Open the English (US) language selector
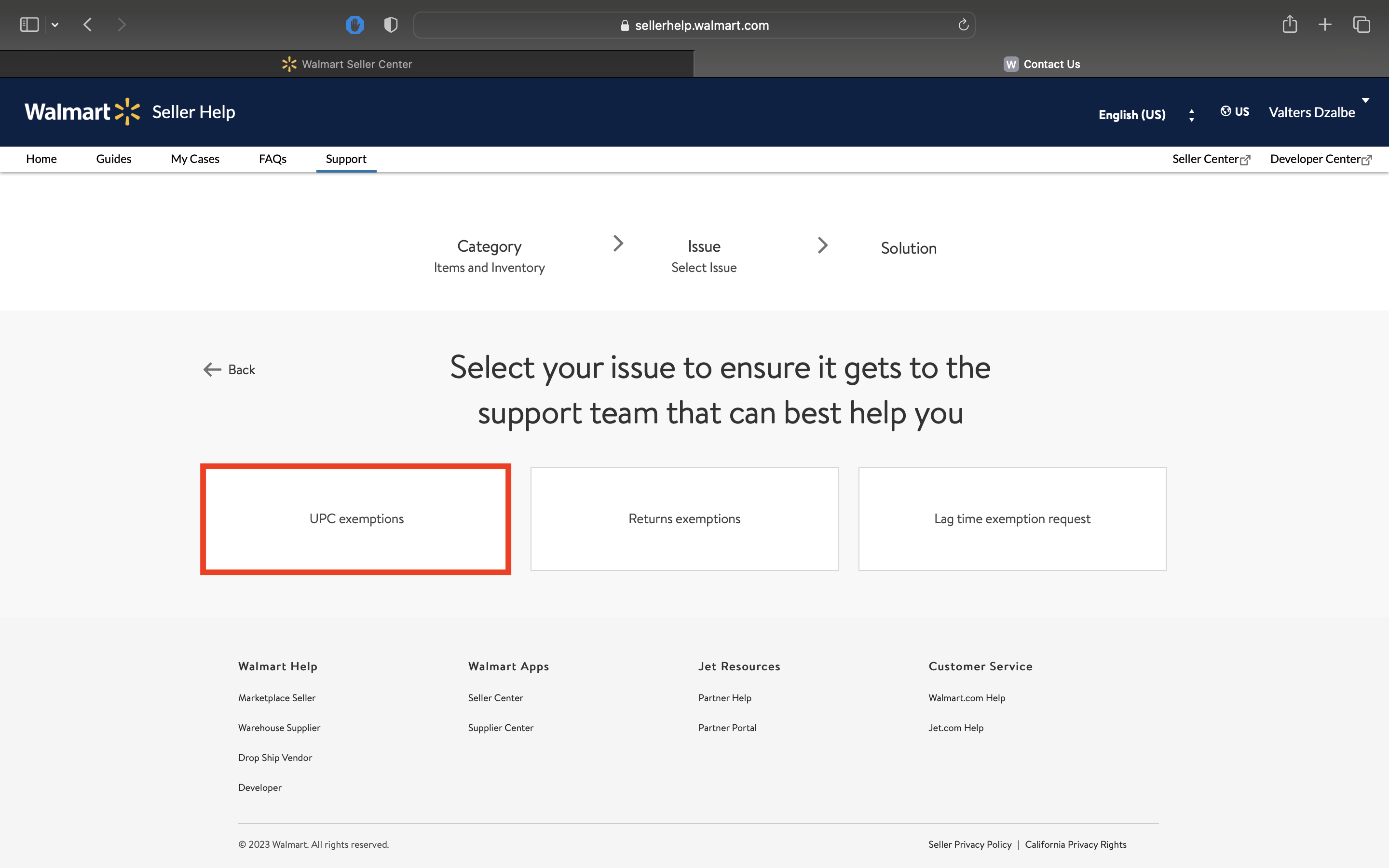The image size is (1389, 868). (1131, 114)
